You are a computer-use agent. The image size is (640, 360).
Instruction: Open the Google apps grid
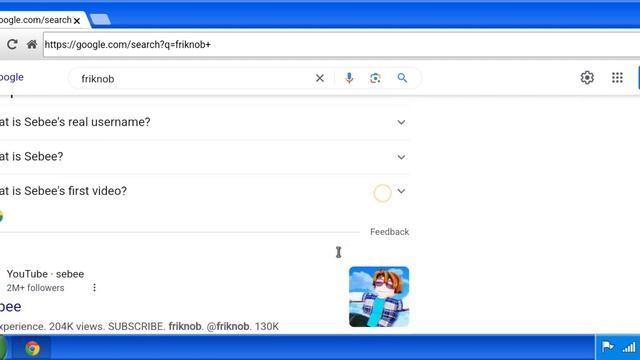pos(617,78)
